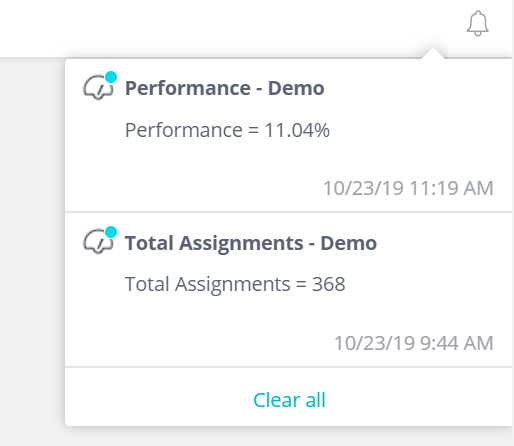The image size is (514, 446).
Task: Click the unread dot on Total Assignments notification
Action: pos(111,232)
